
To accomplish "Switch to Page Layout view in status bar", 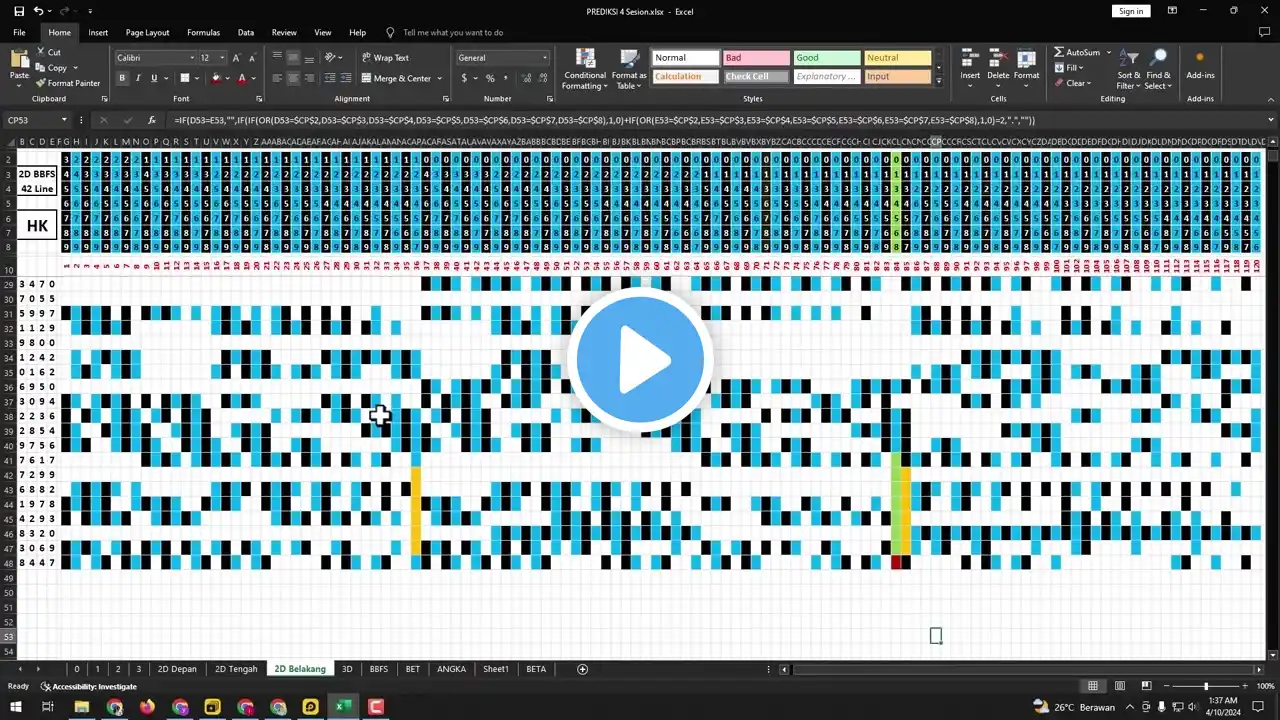I will [1120, 686].
